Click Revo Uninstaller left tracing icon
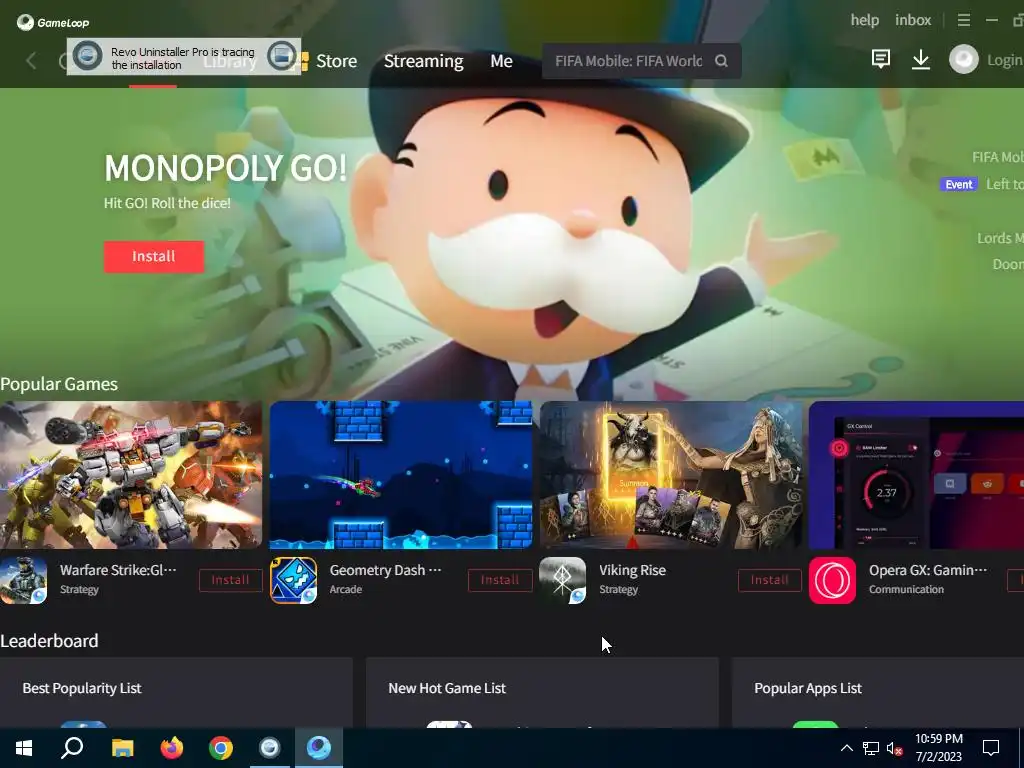The image size is (1024, 768). (87, 56)
